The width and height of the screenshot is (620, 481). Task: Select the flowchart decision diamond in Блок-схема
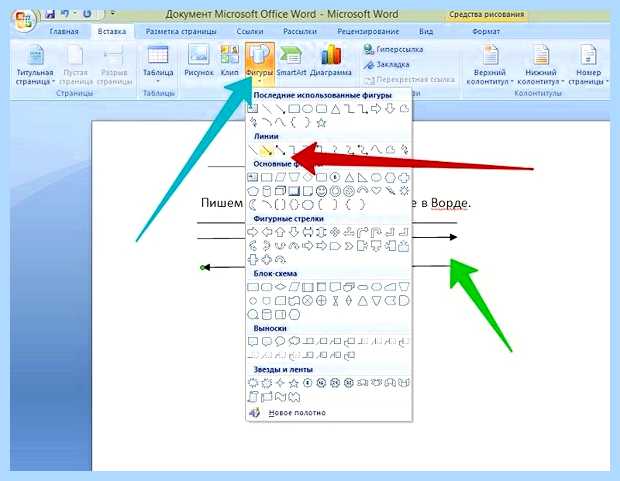[x=280, y=287]
